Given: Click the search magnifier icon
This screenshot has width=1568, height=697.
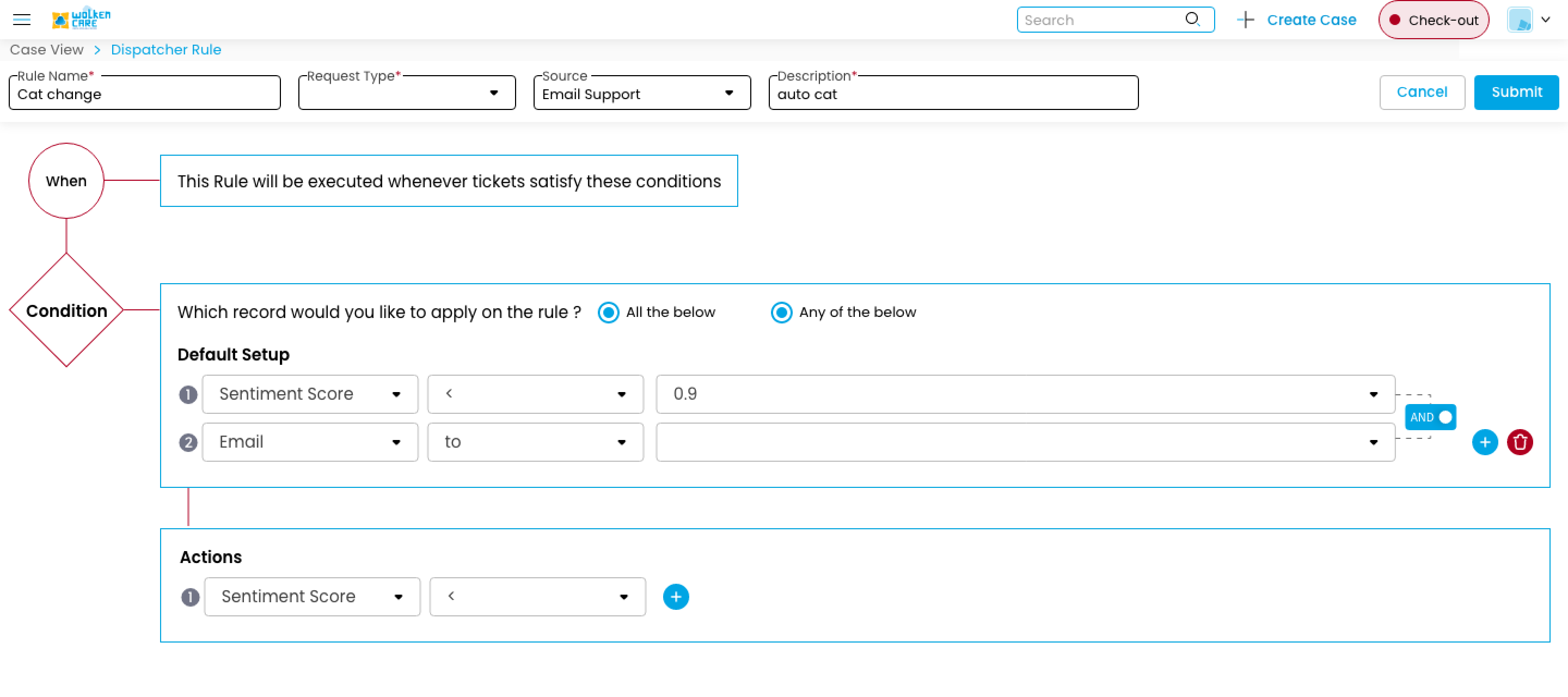Looking at the screenshot, I should [1192, 20].
